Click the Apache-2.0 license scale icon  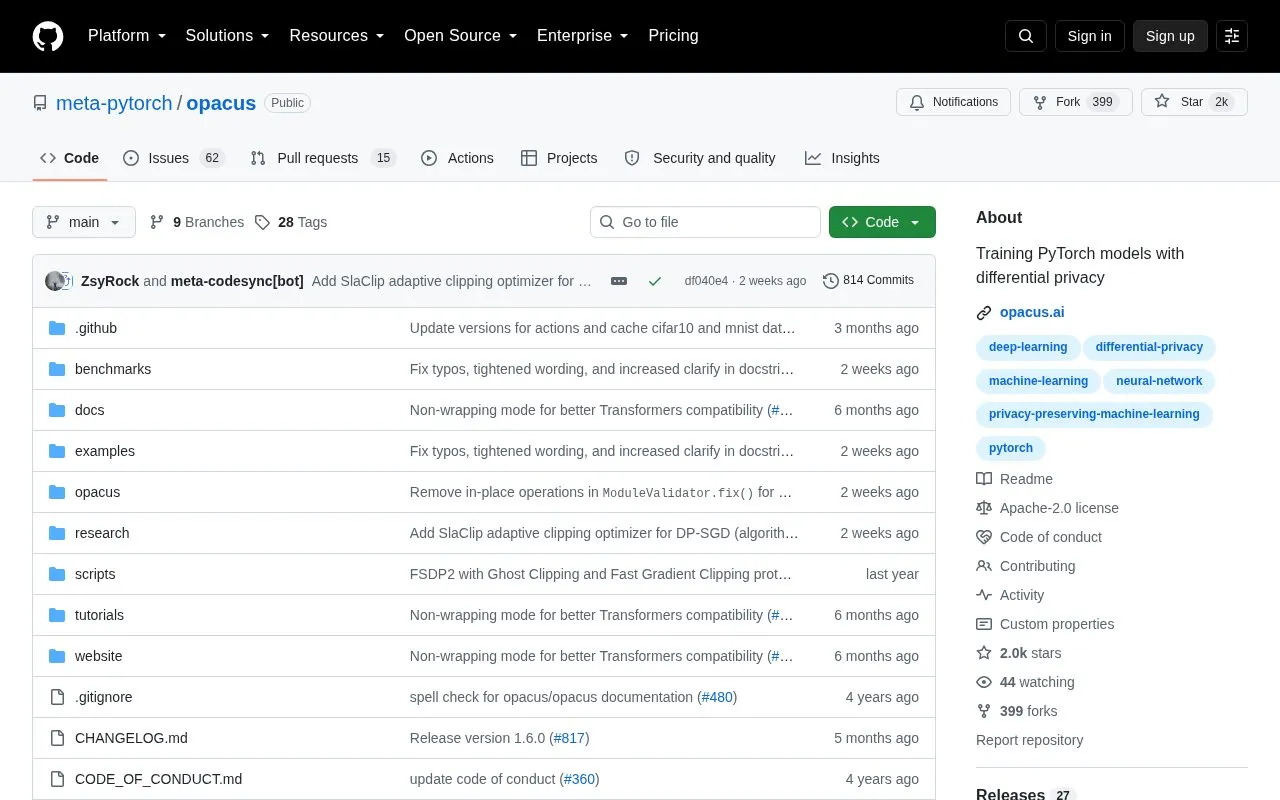click(x=984, y=508)
